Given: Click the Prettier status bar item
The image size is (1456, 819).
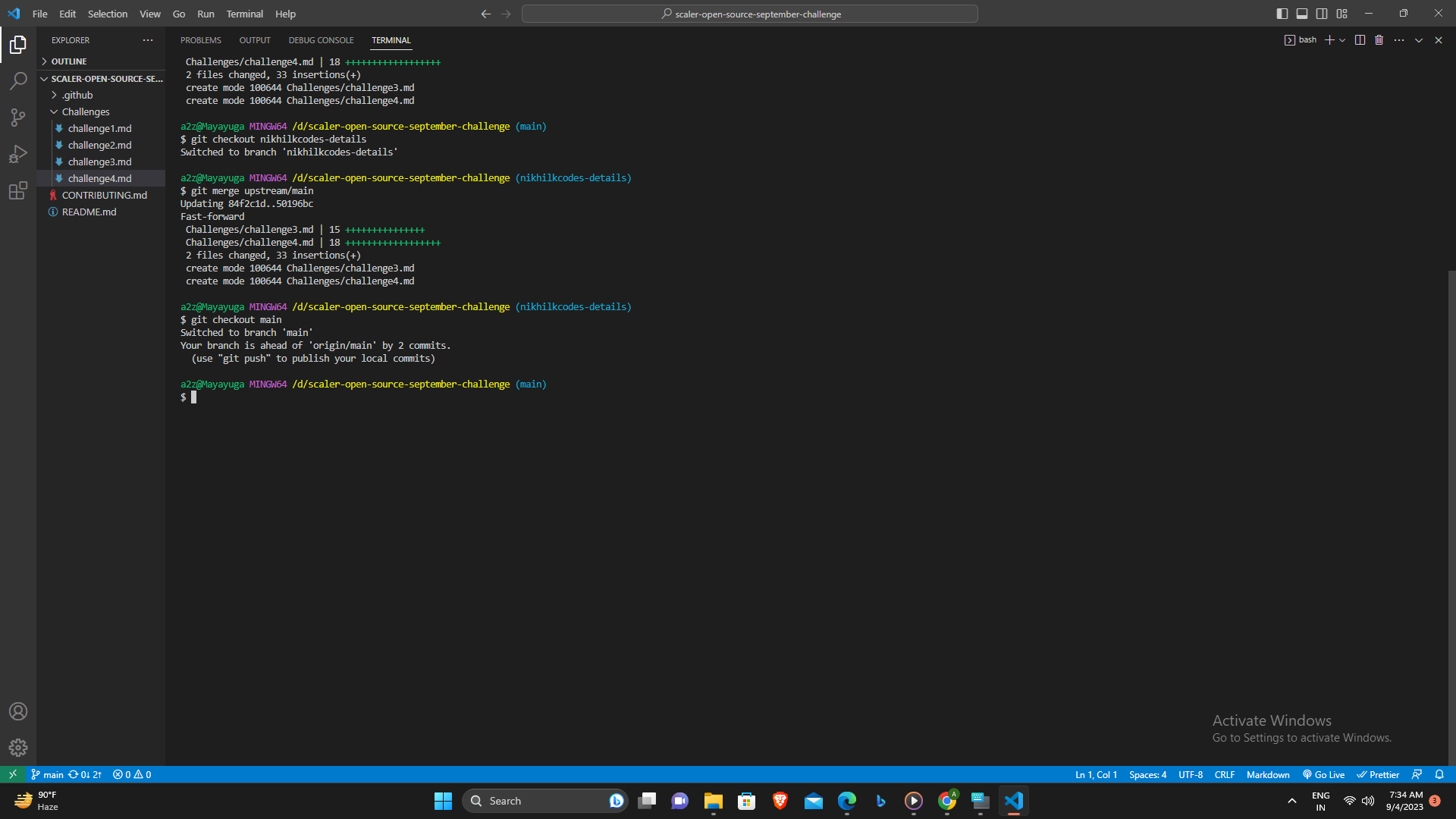Looking at the screenshot, I should point(1378,774).
